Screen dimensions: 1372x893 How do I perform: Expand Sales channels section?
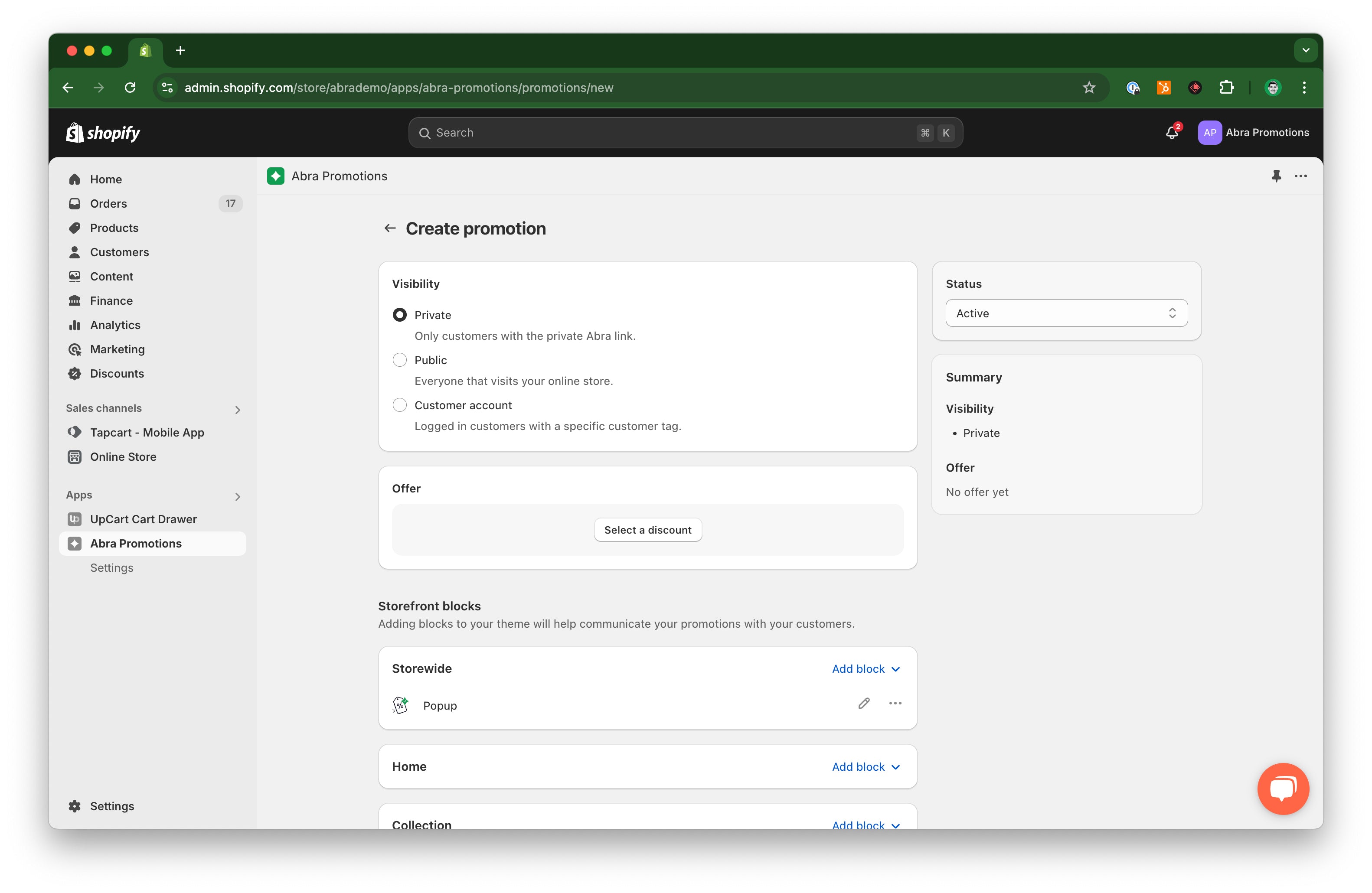238,410
